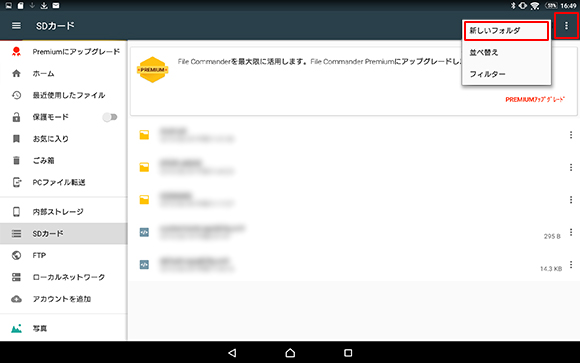The height and width of the screenshot is (363, 580).
Task: Tap the cloud add-account icon
Action: click(16, 299)
